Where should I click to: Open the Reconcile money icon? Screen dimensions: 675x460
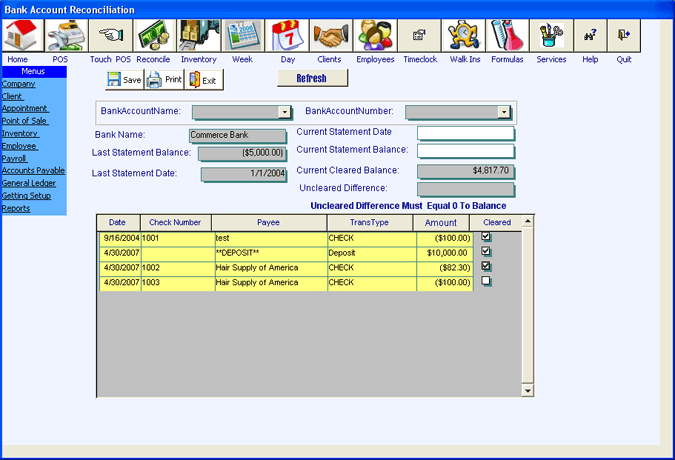pos(155,36)
